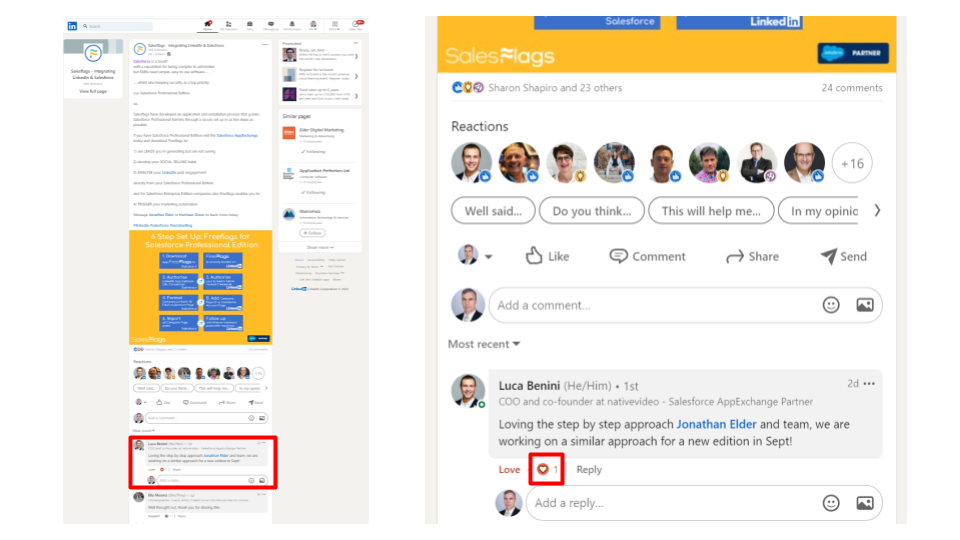The height and width of the screenshot is (540, 960).
Task: Click photo icon in enlarged Add a reply box
Action: (864, 503)
